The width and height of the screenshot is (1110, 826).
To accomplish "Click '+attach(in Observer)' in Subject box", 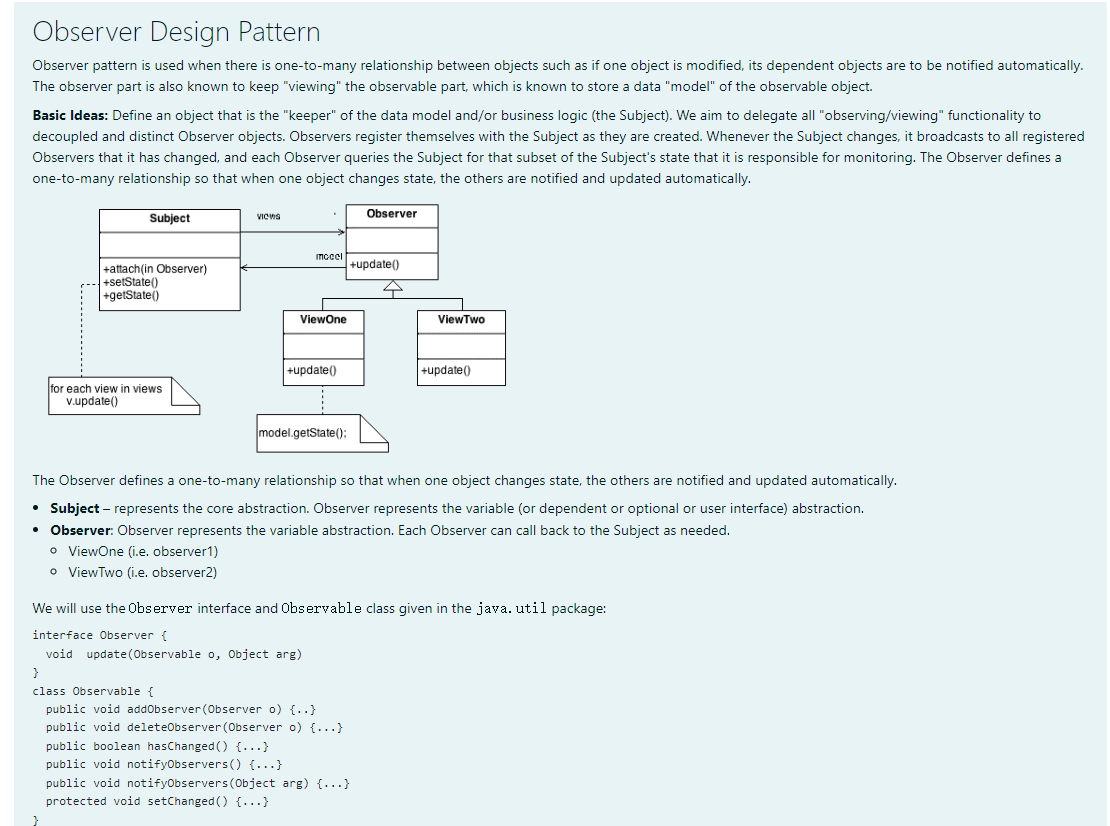I will (x=155, y=269).
